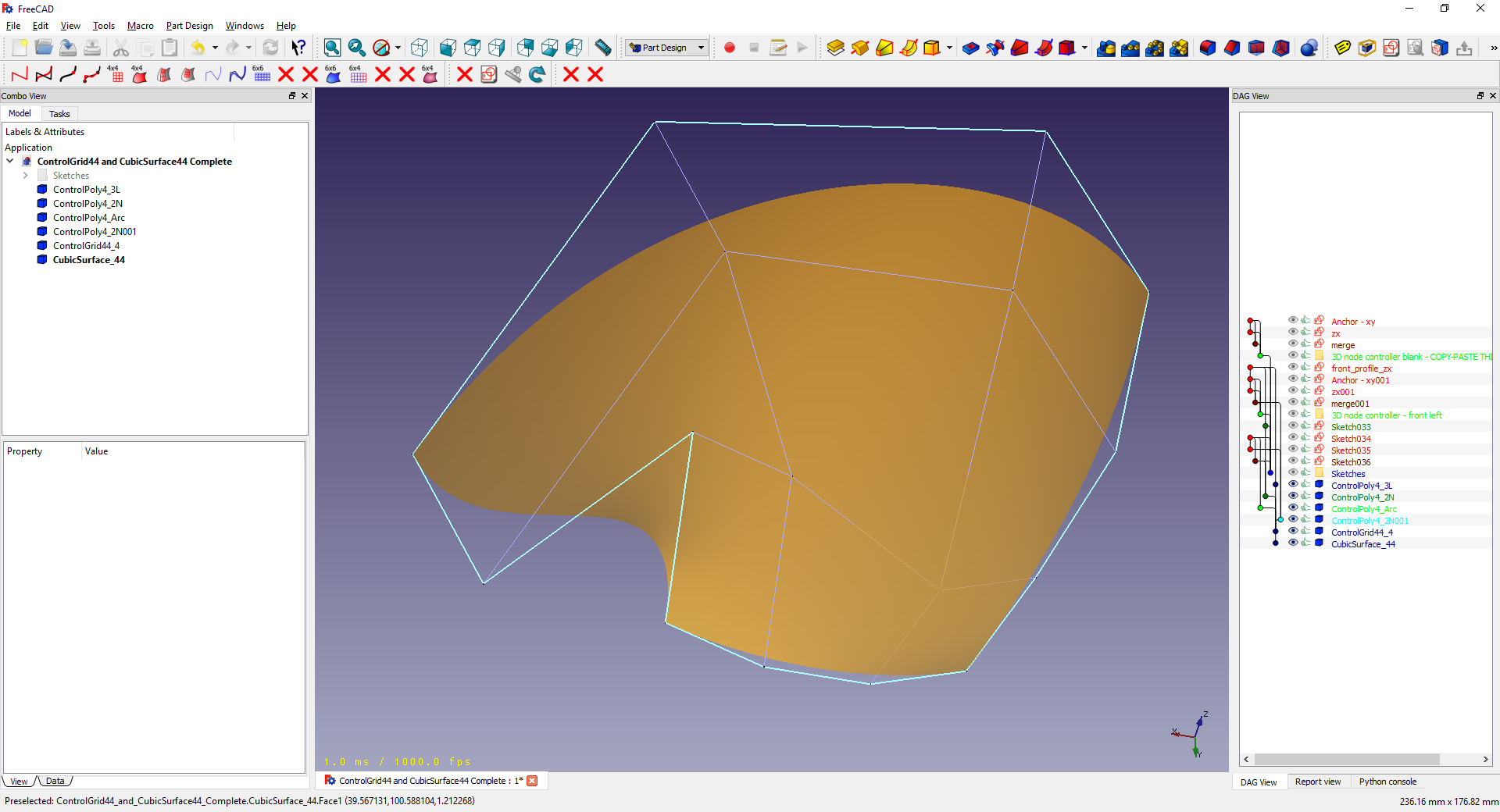Click the yellow Pad tool icon

(x=835, y=48)
